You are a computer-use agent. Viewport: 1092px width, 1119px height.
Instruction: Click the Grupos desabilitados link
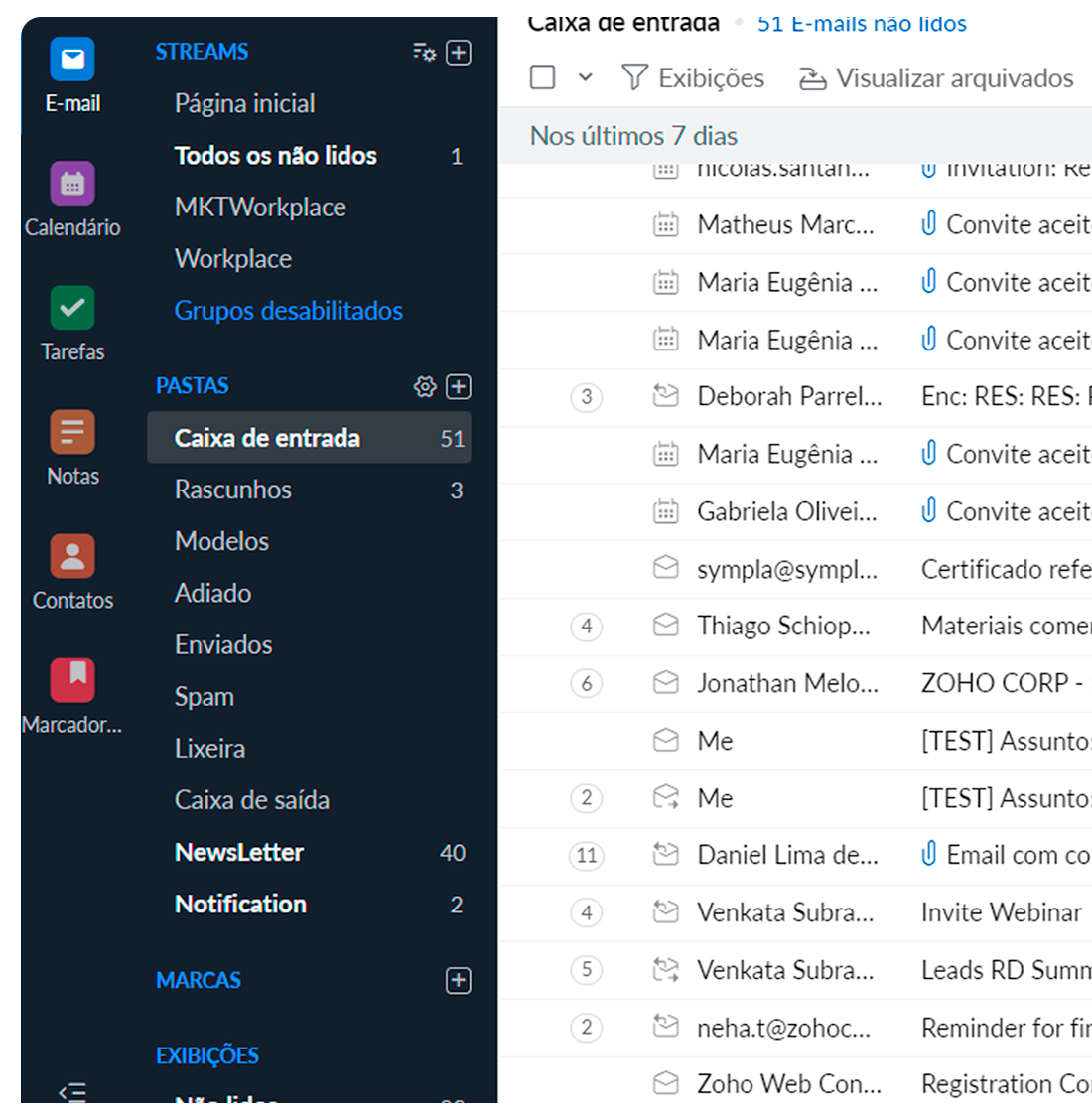289,311
